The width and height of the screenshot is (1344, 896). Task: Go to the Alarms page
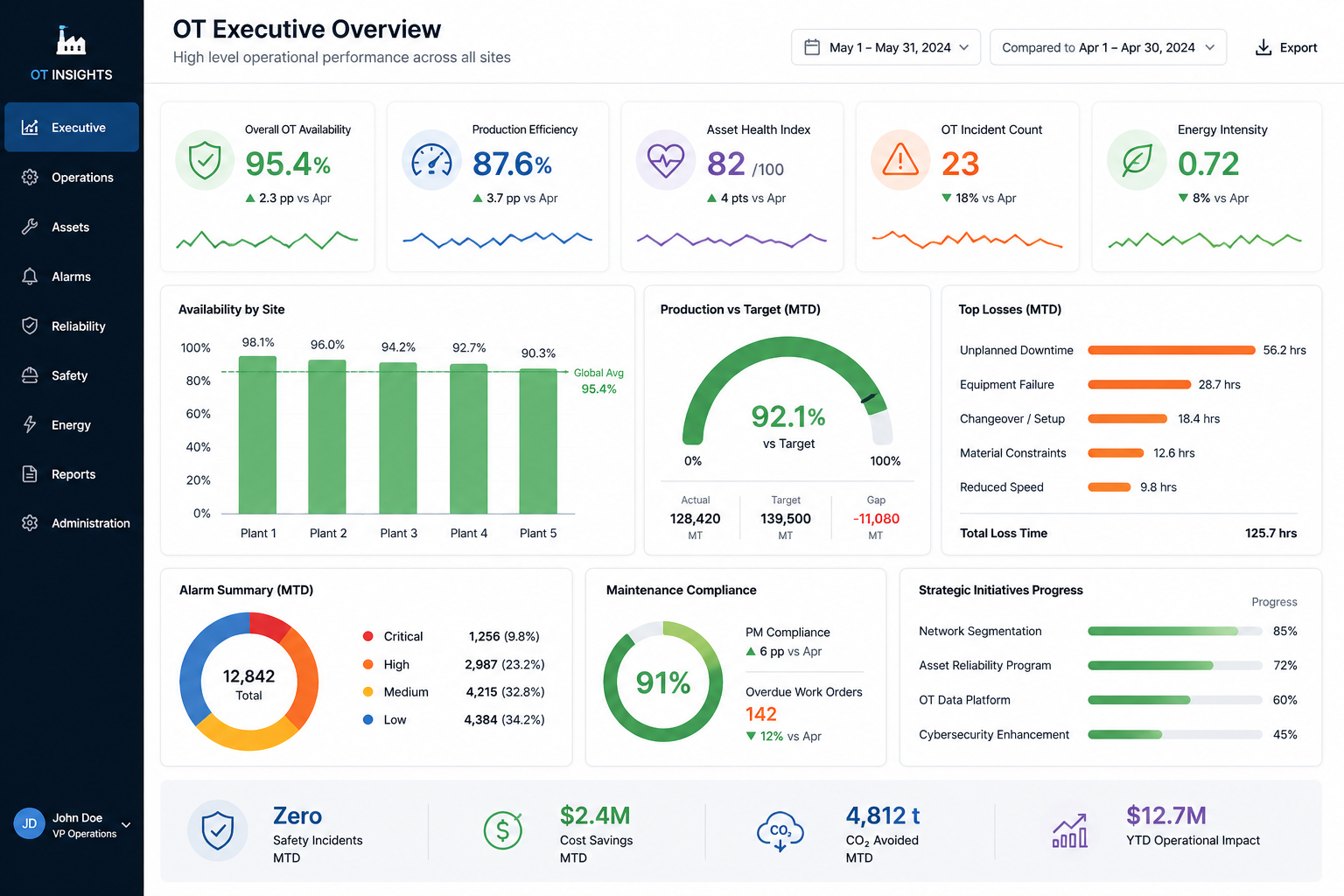pyautogui.click(x=72, y=276)
